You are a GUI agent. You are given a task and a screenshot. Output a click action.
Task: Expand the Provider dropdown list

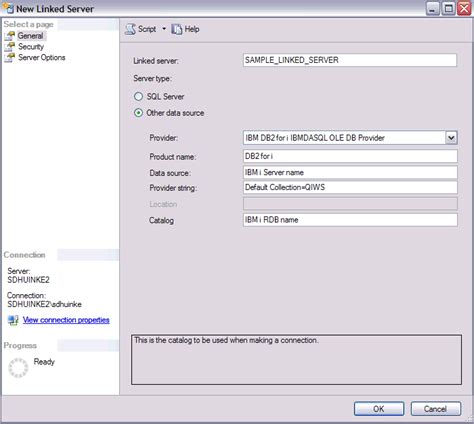451,138
